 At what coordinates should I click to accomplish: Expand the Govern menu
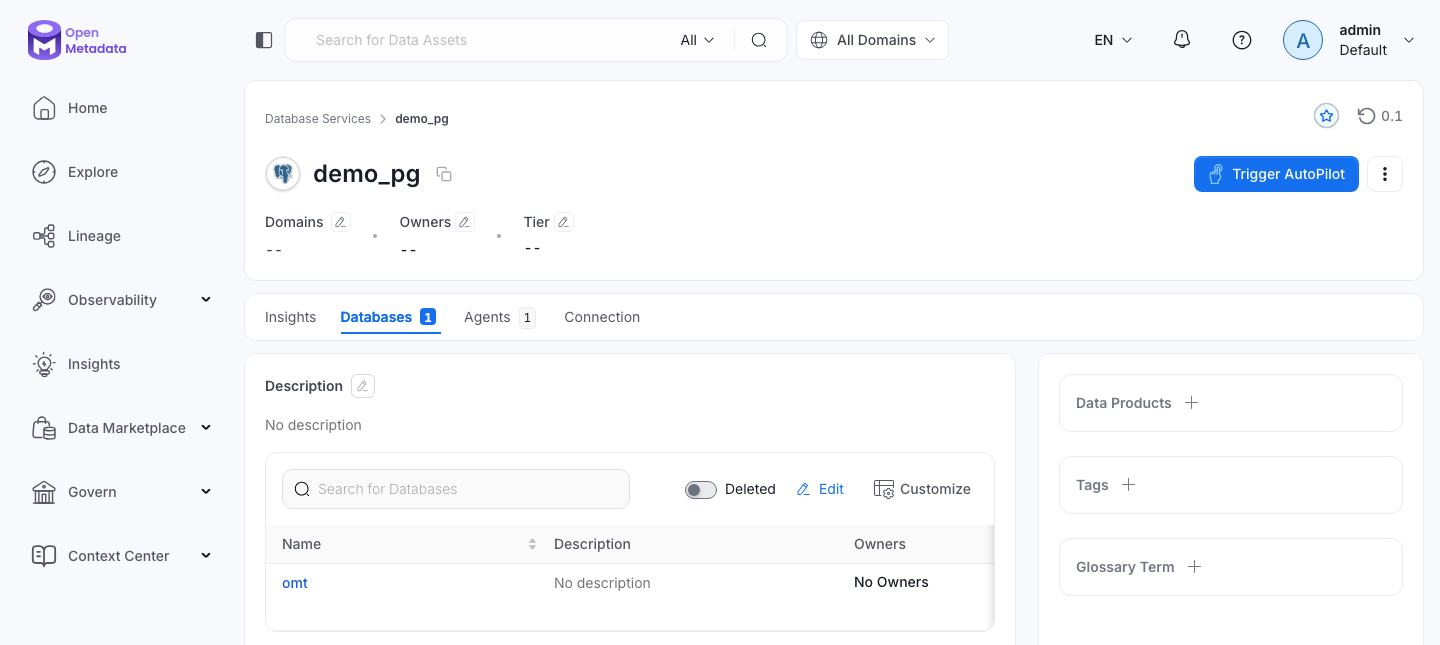click(206, 492)
